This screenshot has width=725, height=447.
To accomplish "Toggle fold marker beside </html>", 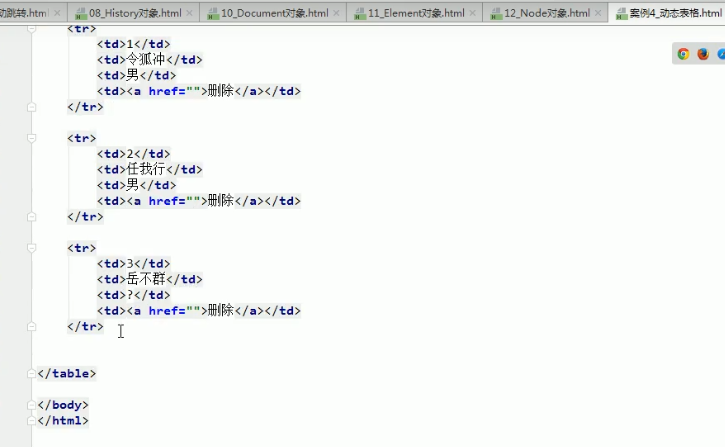I will point(31,421).
